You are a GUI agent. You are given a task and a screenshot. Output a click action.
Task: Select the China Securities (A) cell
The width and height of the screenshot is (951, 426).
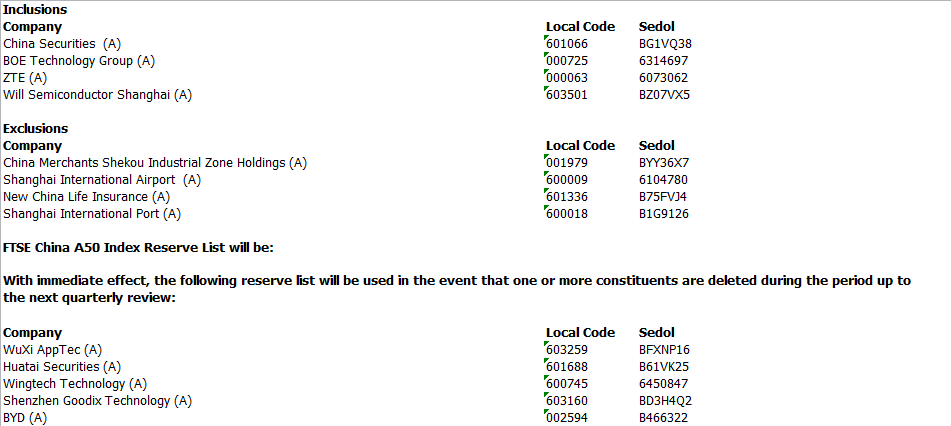(63, 44)
